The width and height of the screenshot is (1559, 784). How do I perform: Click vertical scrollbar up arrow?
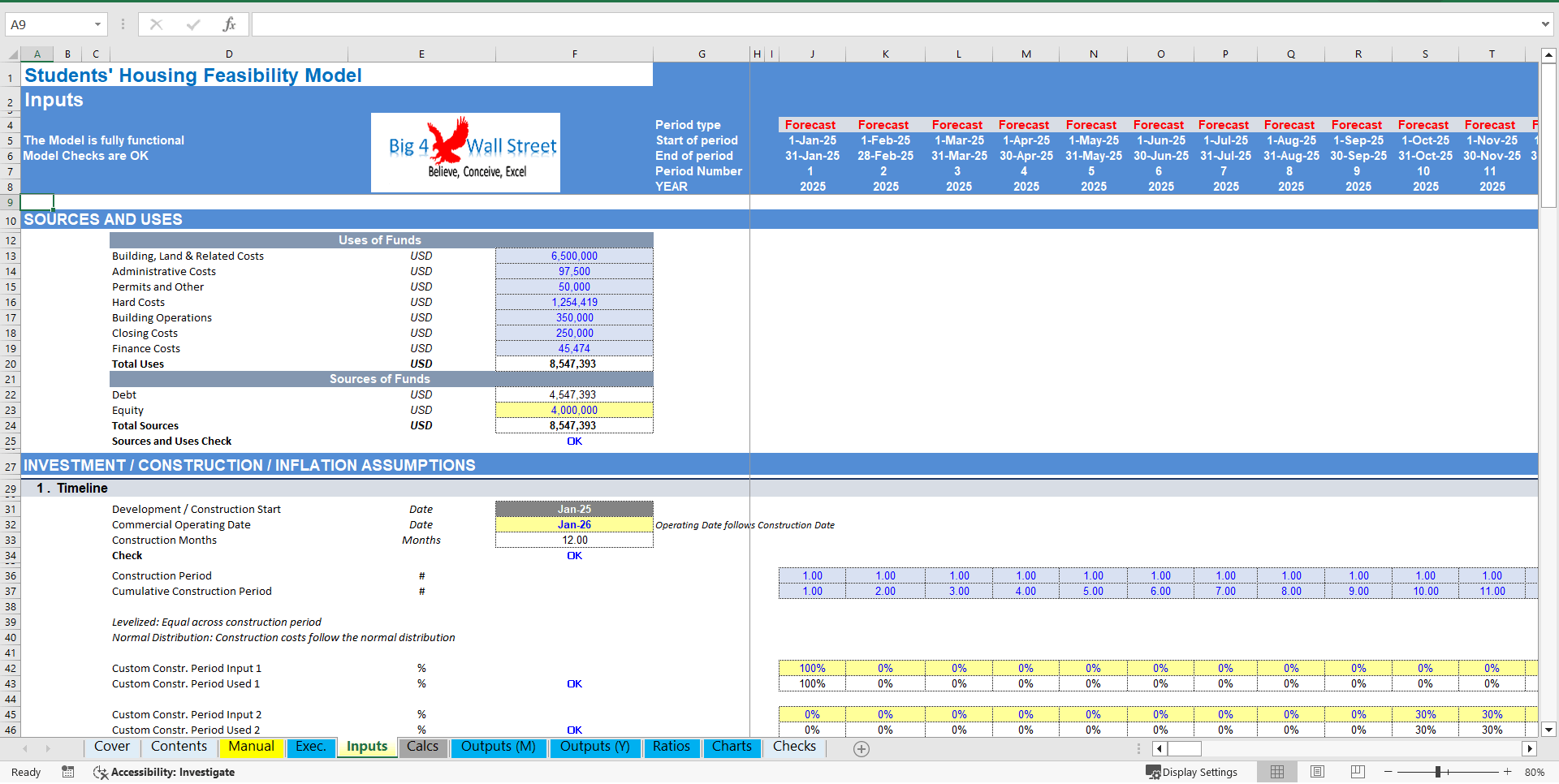1548,56
